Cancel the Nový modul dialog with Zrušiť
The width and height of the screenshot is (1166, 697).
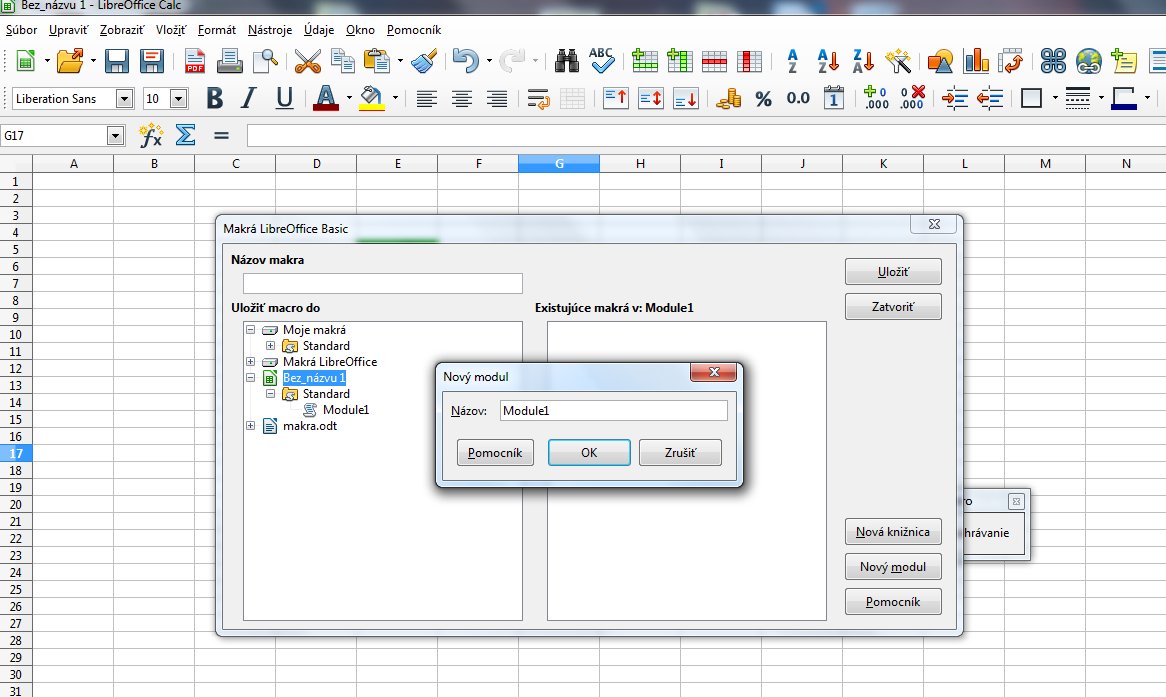680,452
